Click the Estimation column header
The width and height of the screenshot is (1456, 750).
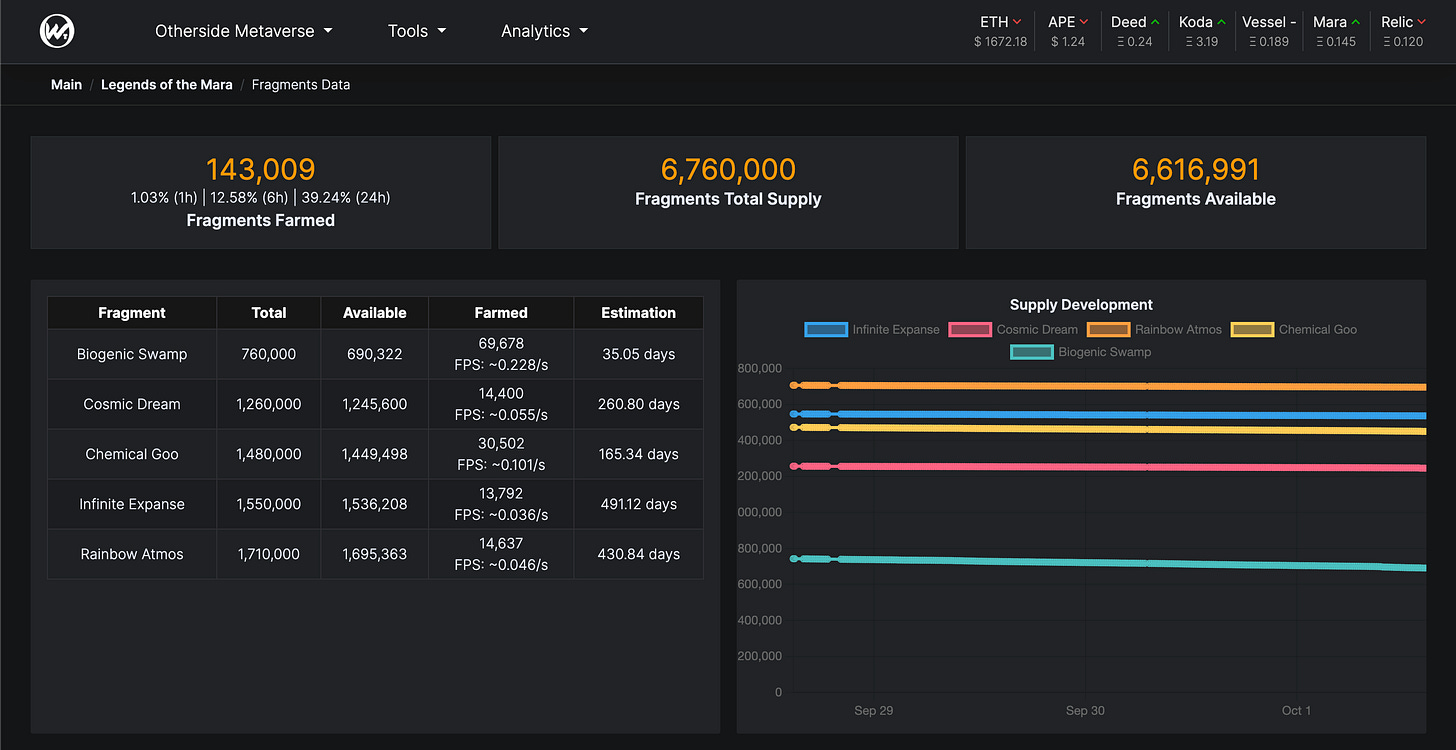pyautogui.click(x=639, y=313)
